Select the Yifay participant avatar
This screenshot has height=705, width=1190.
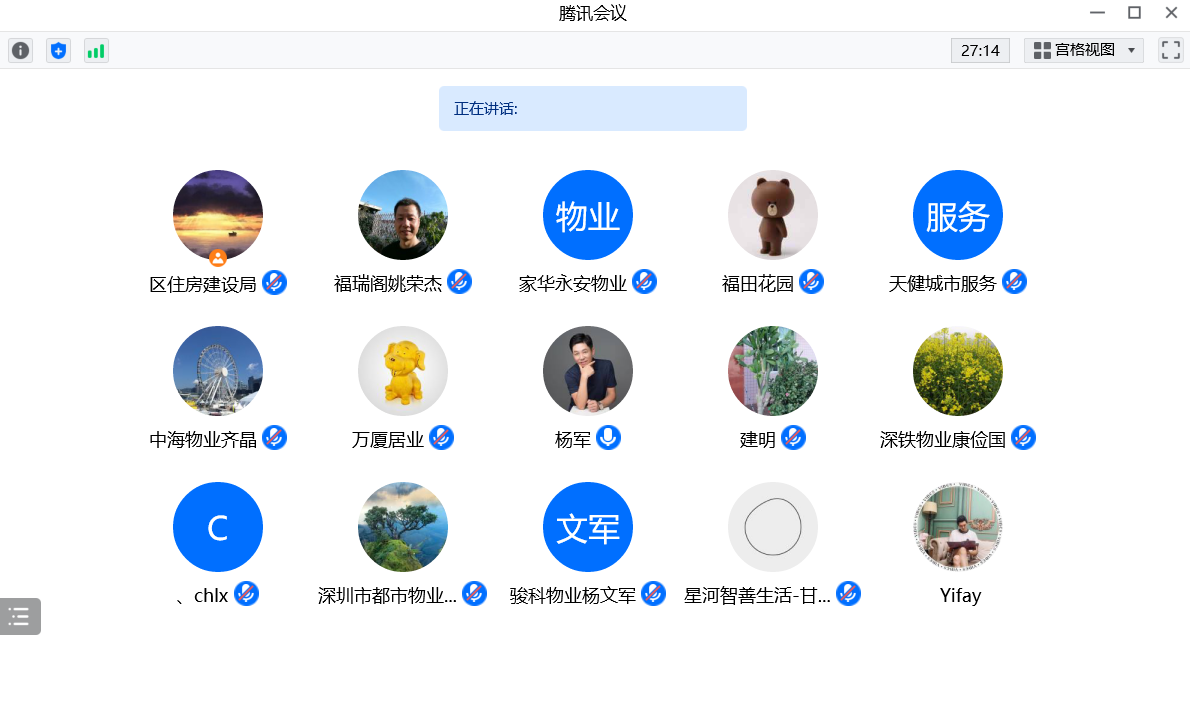point(958,527)
